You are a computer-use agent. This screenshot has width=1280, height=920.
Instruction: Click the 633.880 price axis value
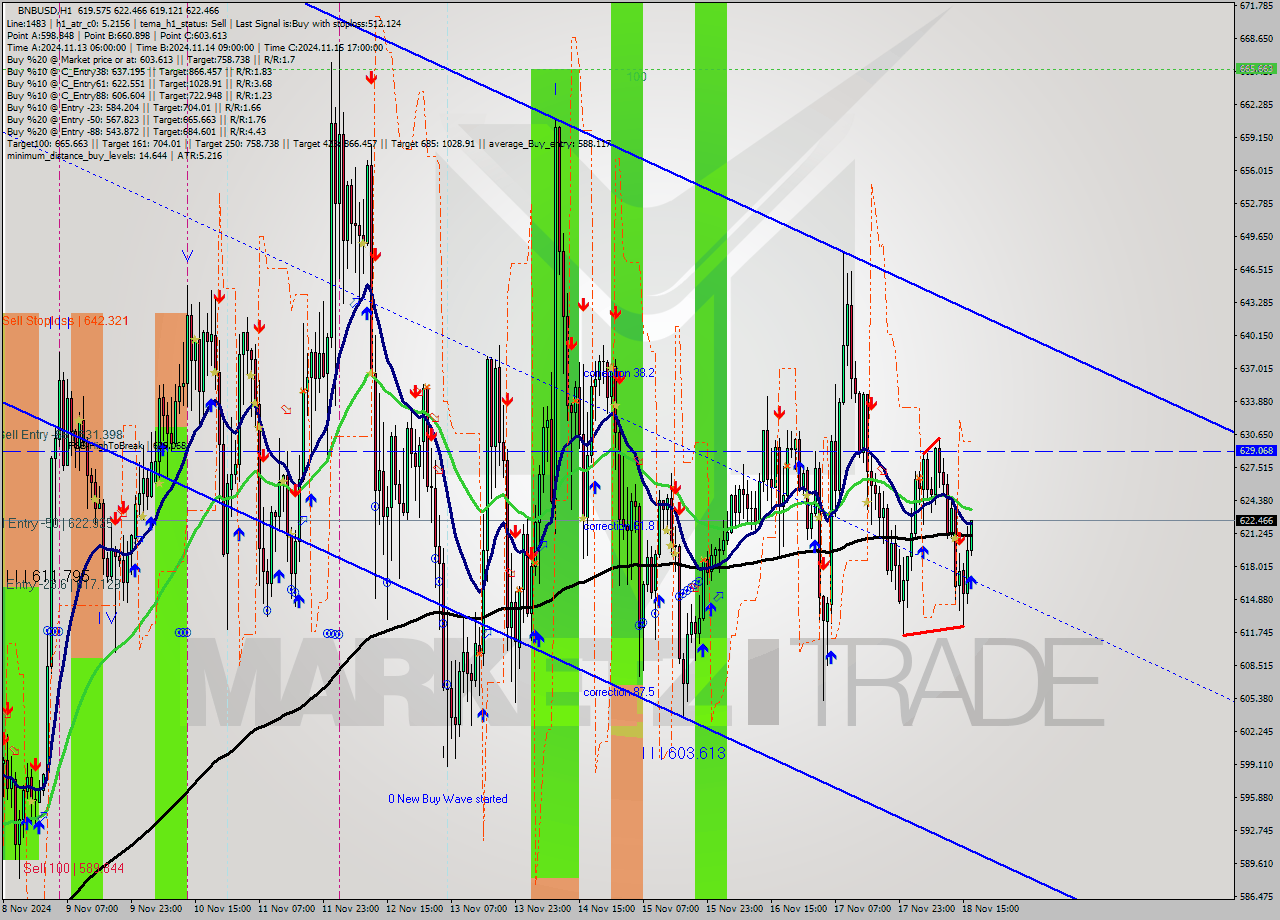1256,401
